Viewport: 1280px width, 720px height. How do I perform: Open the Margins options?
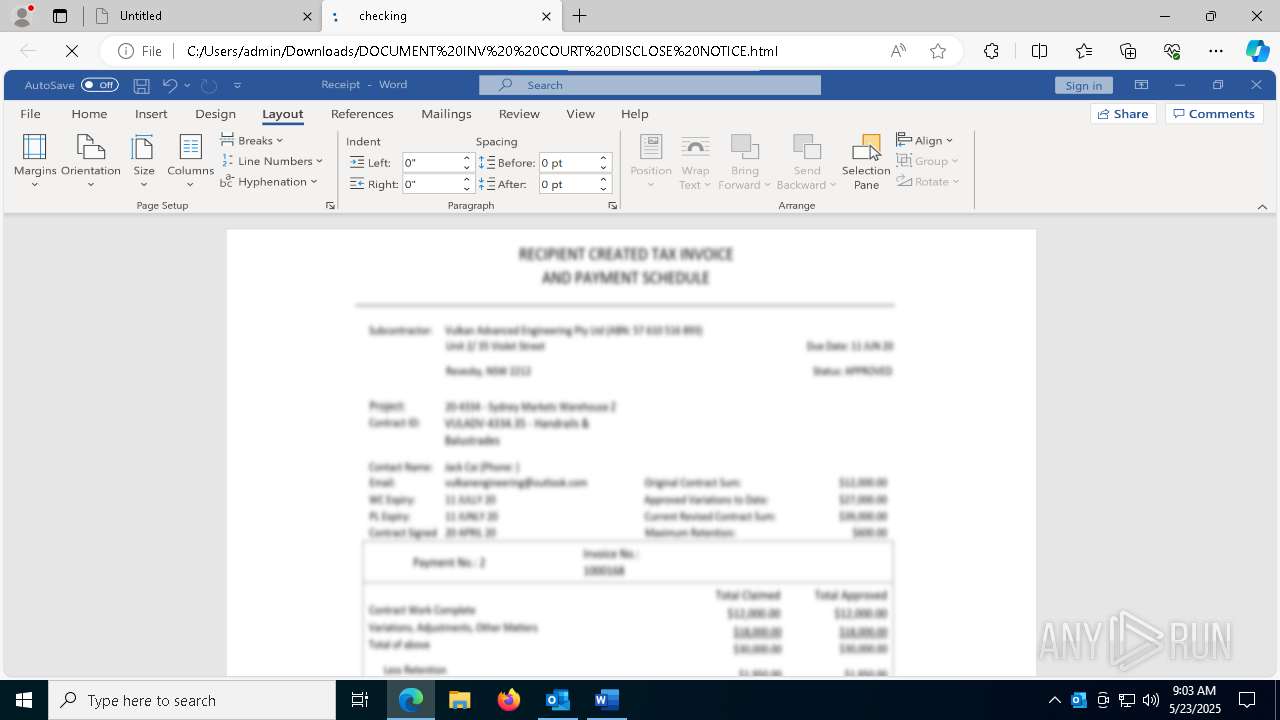tap(35, 161)
